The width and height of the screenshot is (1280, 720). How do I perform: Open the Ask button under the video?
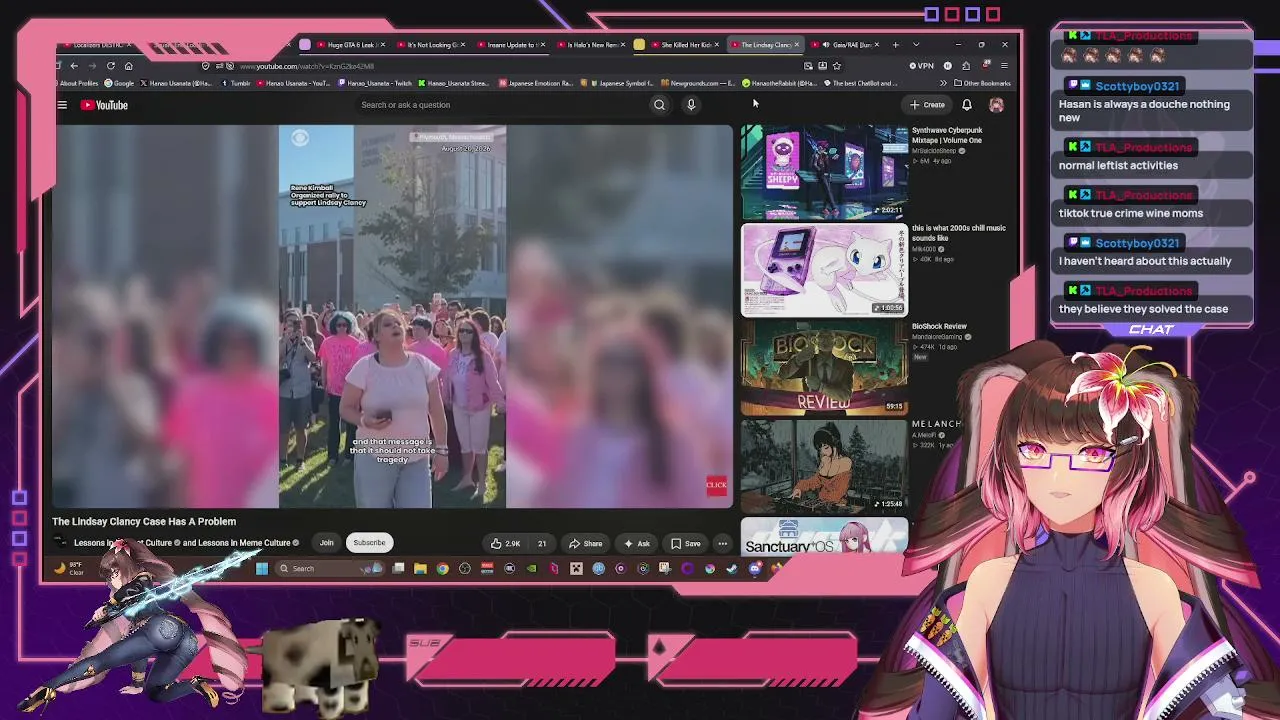point(637,543)
